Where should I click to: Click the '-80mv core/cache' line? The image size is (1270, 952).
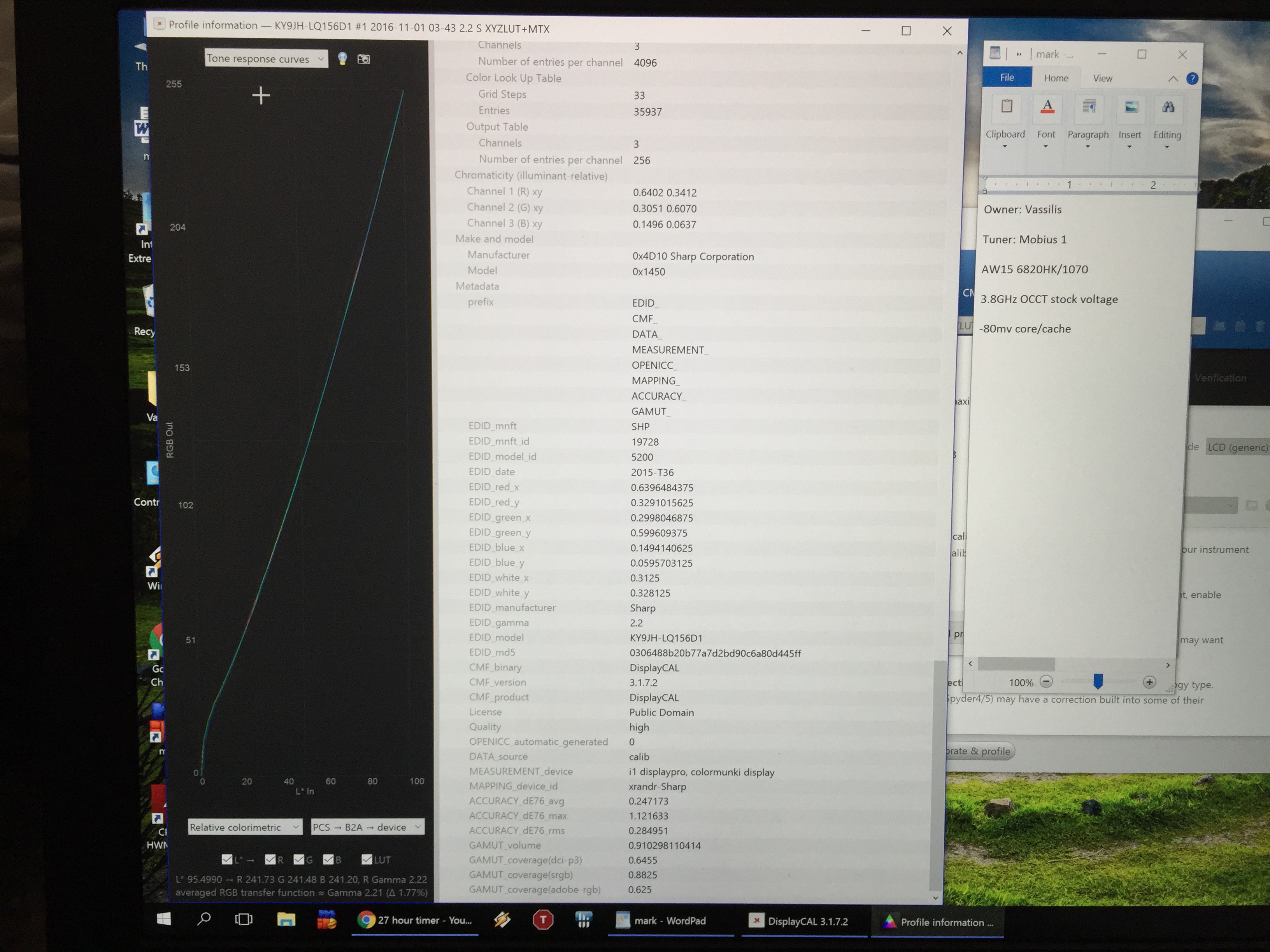point(1025,329)
